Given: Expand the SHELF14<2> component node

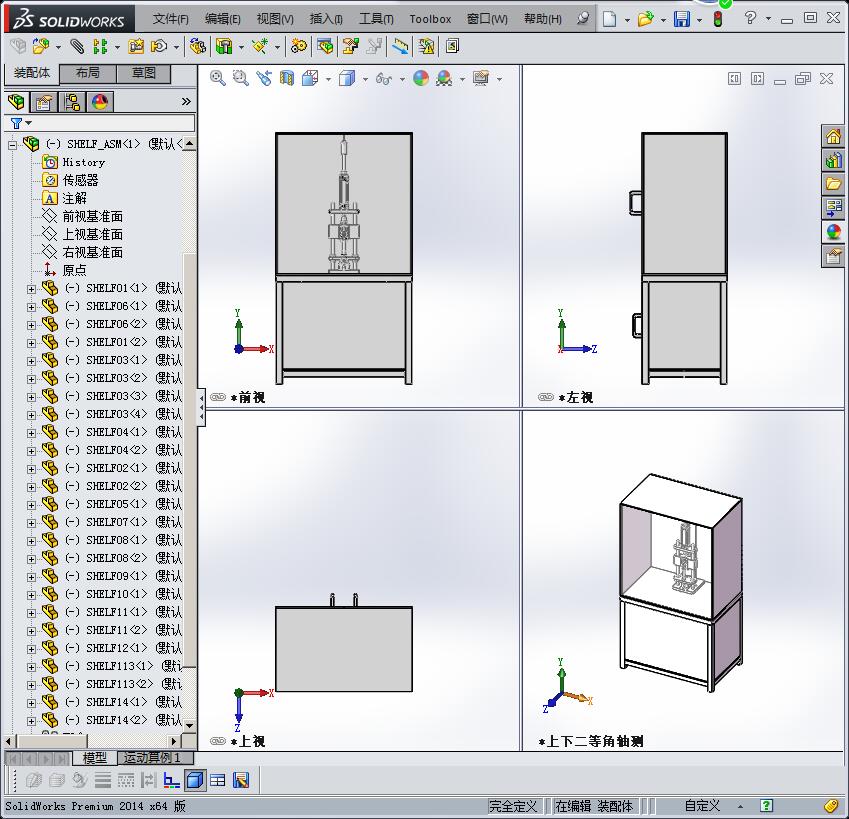Looking at the screenshot, I should tap(31, 721).
